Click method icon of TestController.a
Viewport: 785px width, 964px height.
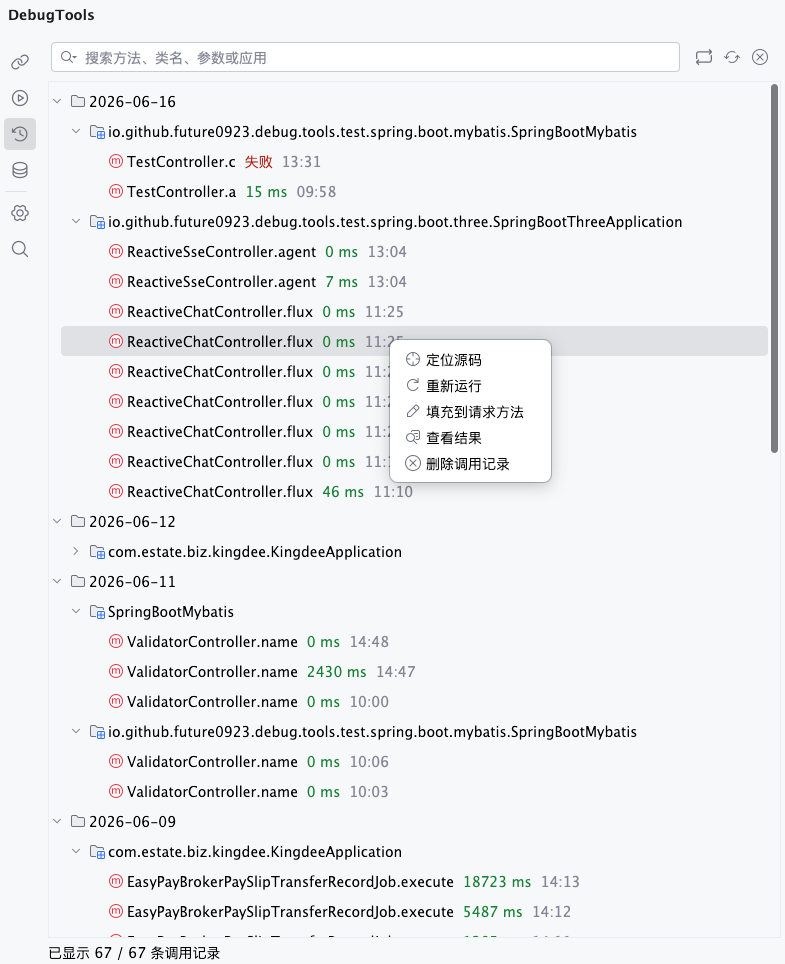click(x=116, y=192)
